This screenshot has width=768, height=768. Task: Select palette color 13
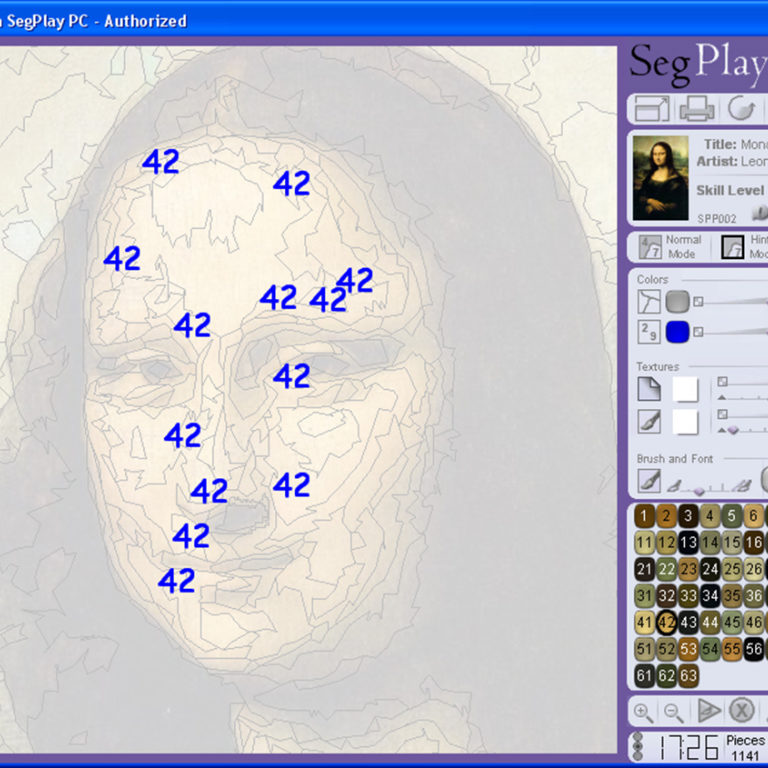click(x=688, y=542)
